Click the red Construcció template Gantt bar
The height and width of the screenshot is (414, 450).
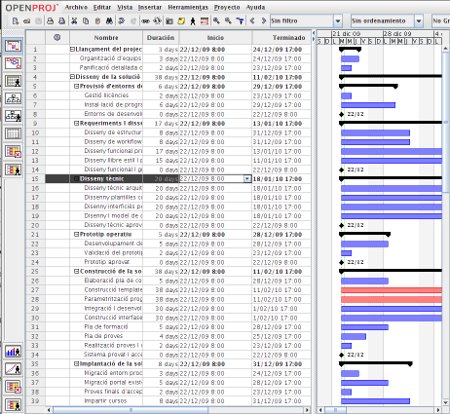tap(391, 290)
